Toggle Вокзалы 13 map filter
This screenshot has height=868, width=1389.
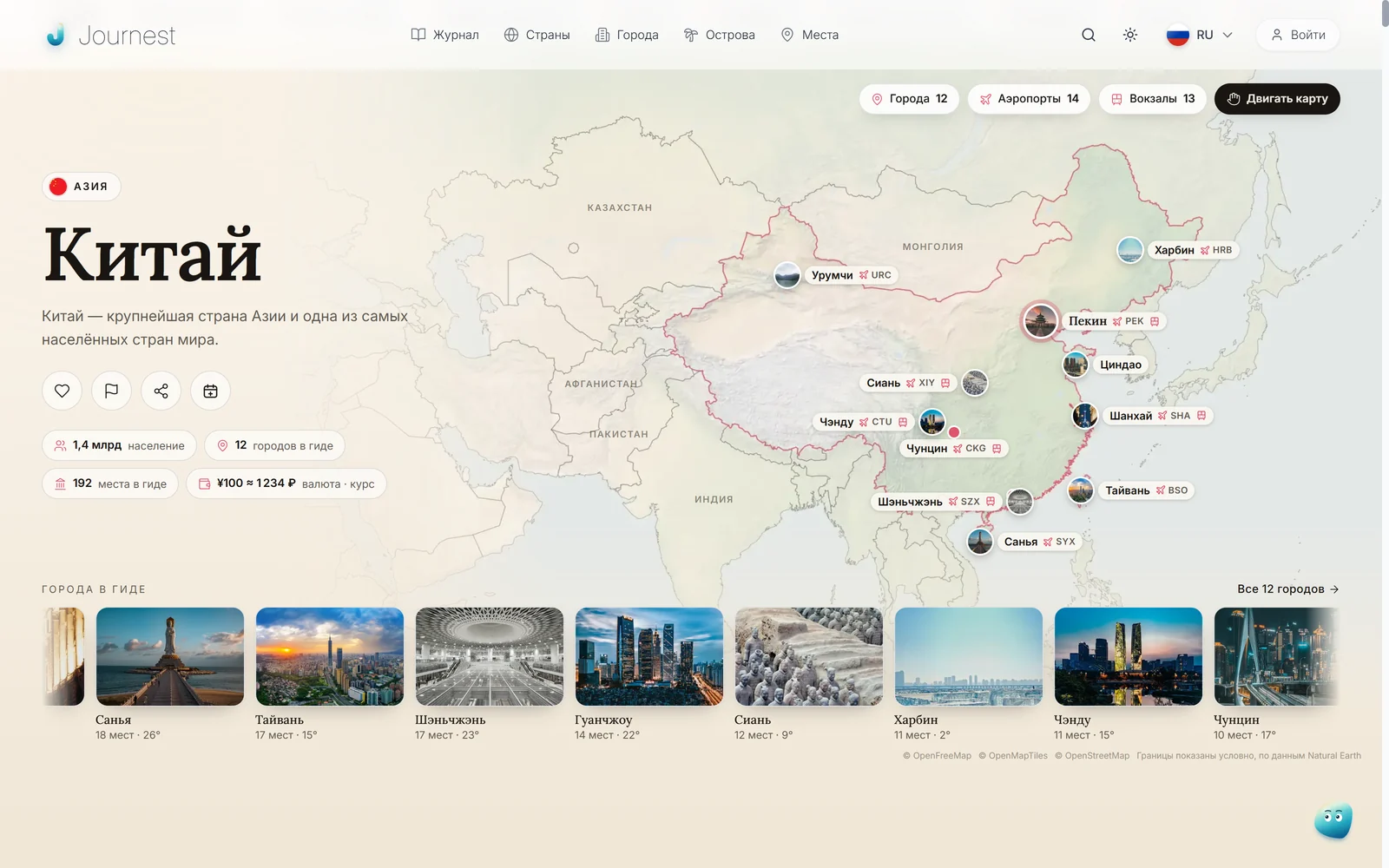coord(1153,99)
